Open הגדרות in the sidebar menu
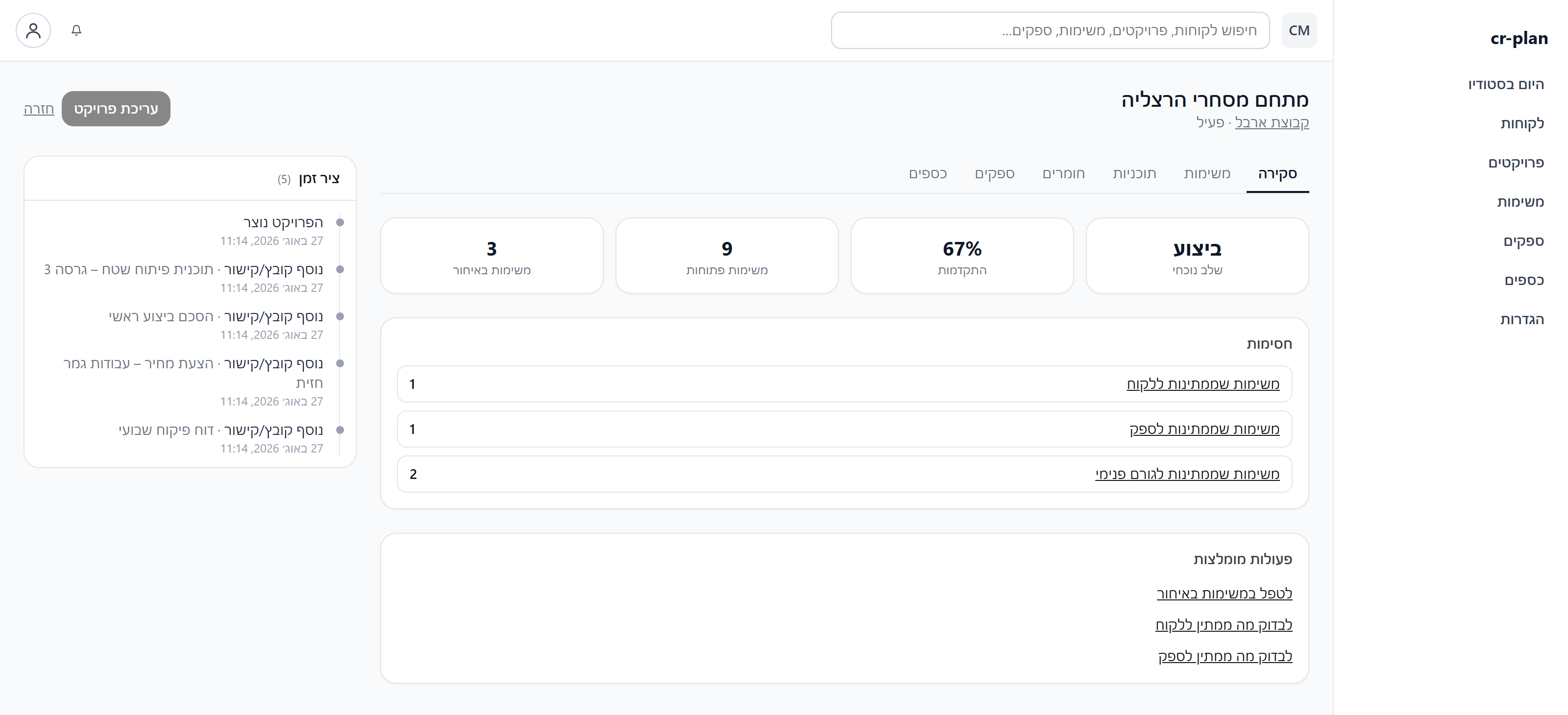Viewport: 1568px width, 715px height. click(1522, 319)
